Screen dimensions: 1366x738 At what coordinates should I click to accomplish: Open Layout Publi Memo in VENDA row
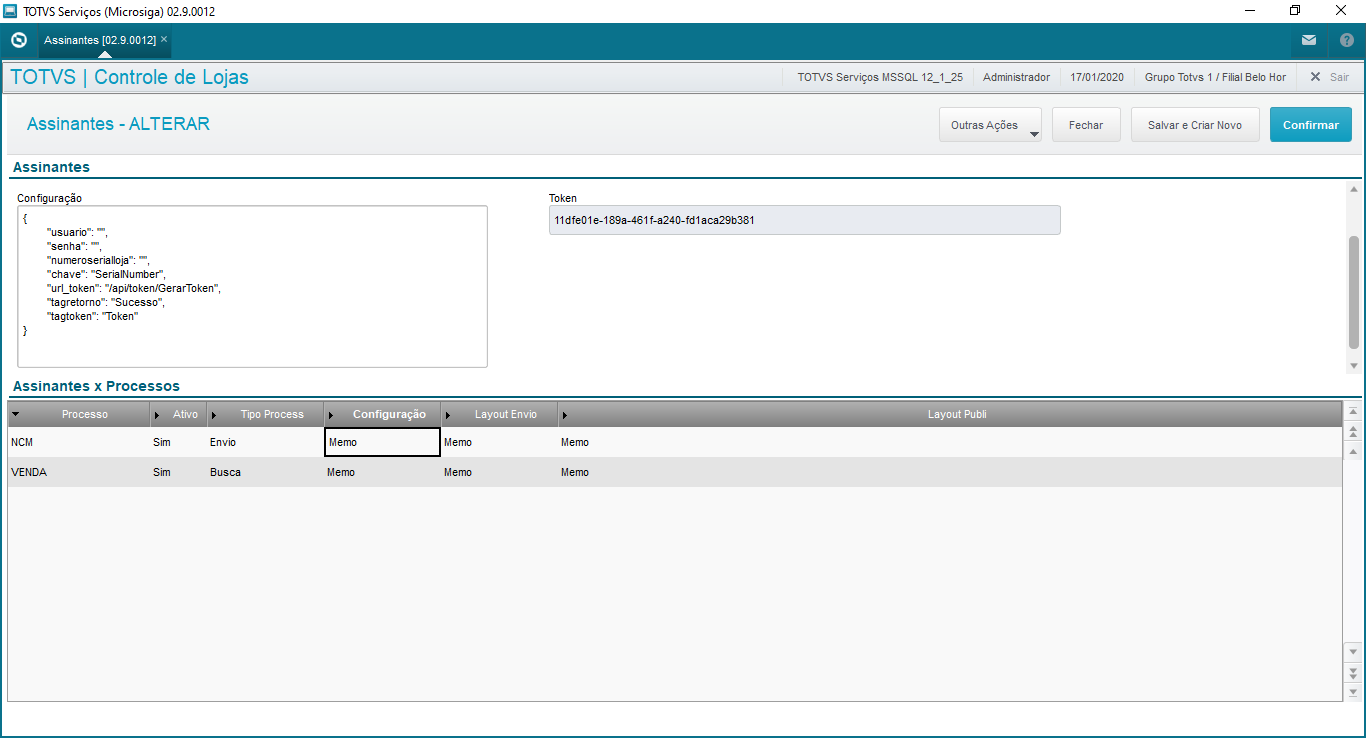(950, 472)
